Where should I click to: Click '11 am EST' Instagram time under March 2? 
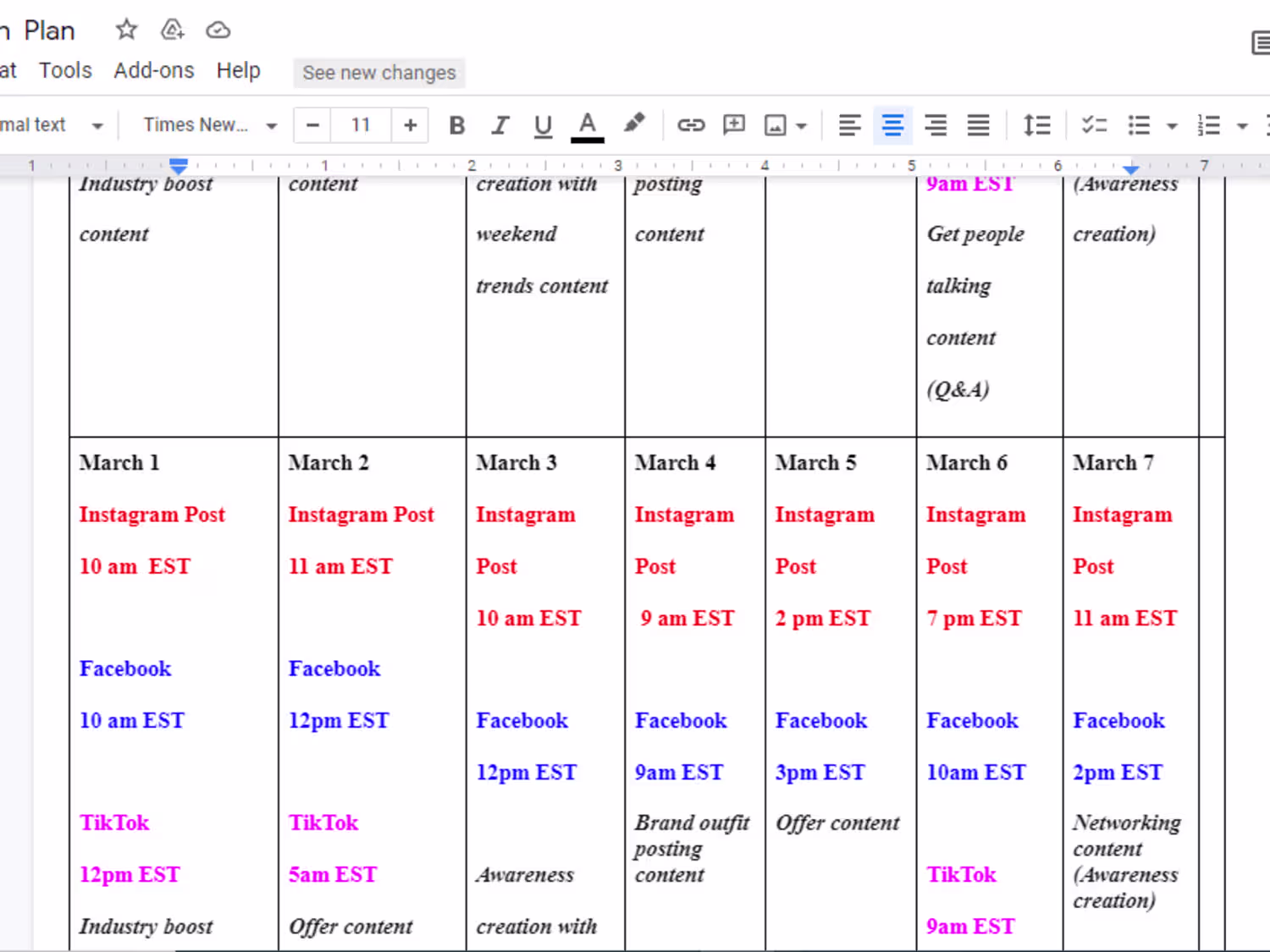click(x=340, y=566)
